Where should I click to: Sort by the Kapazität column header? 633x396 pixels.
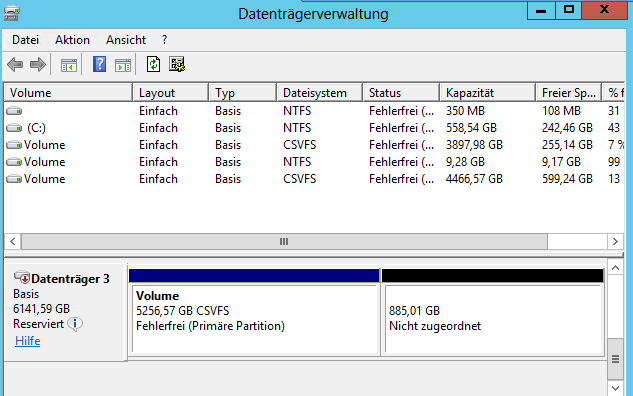pyautogui.click(x=487, y=93)
